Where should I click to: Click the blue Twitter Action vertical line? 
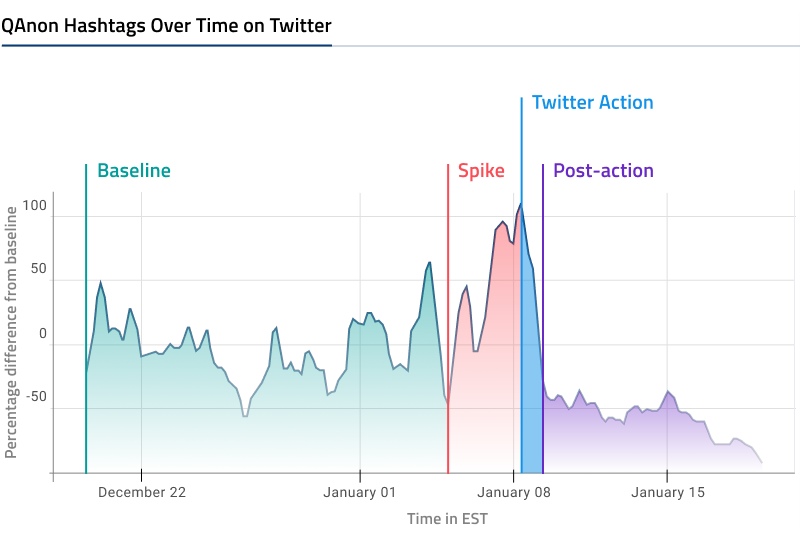522,150
